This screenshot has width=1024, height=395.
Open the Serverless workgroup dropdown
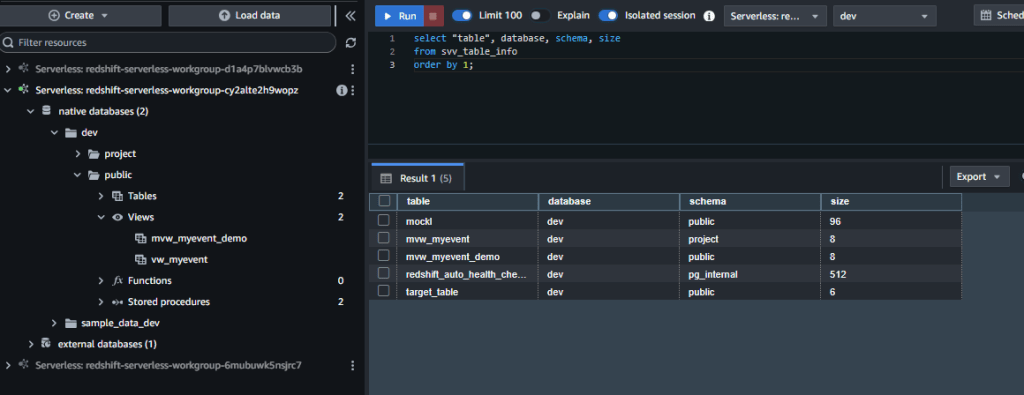[775, 16]
